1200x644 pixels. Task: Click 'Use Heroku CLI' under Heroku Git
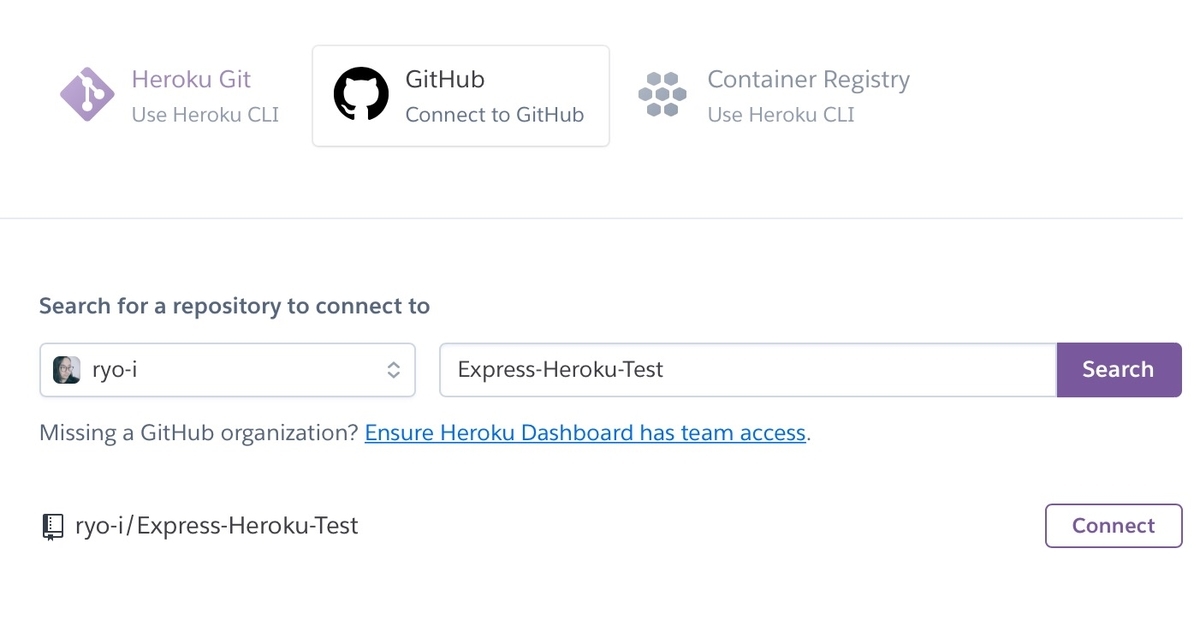pos(205,115)
